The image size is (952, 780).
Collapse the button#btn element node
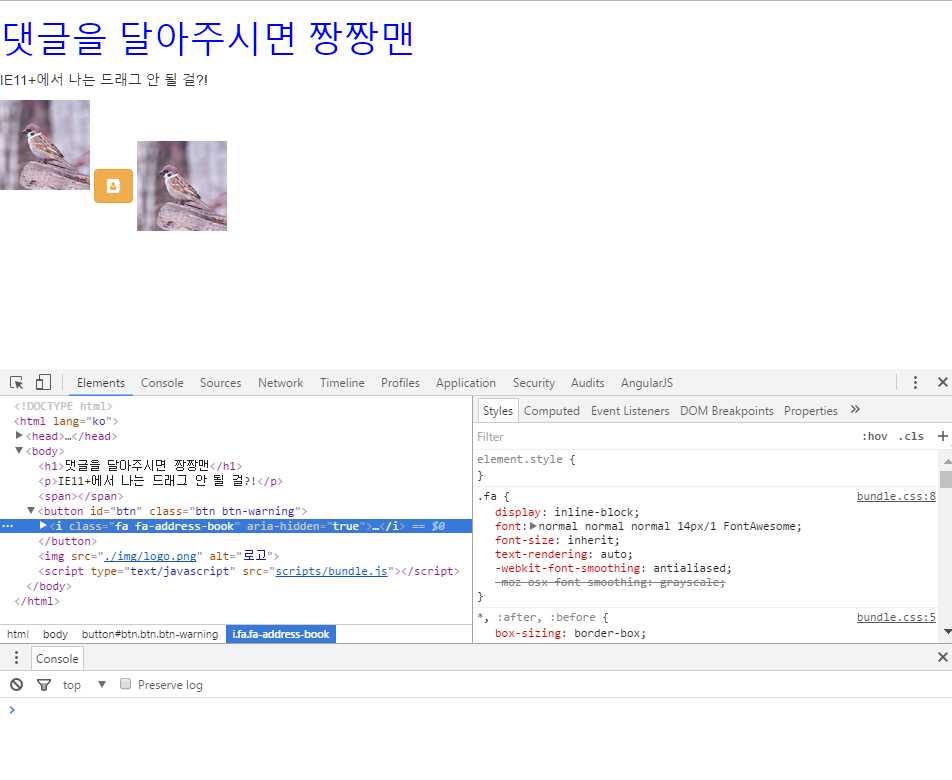[x=31, y=510]
